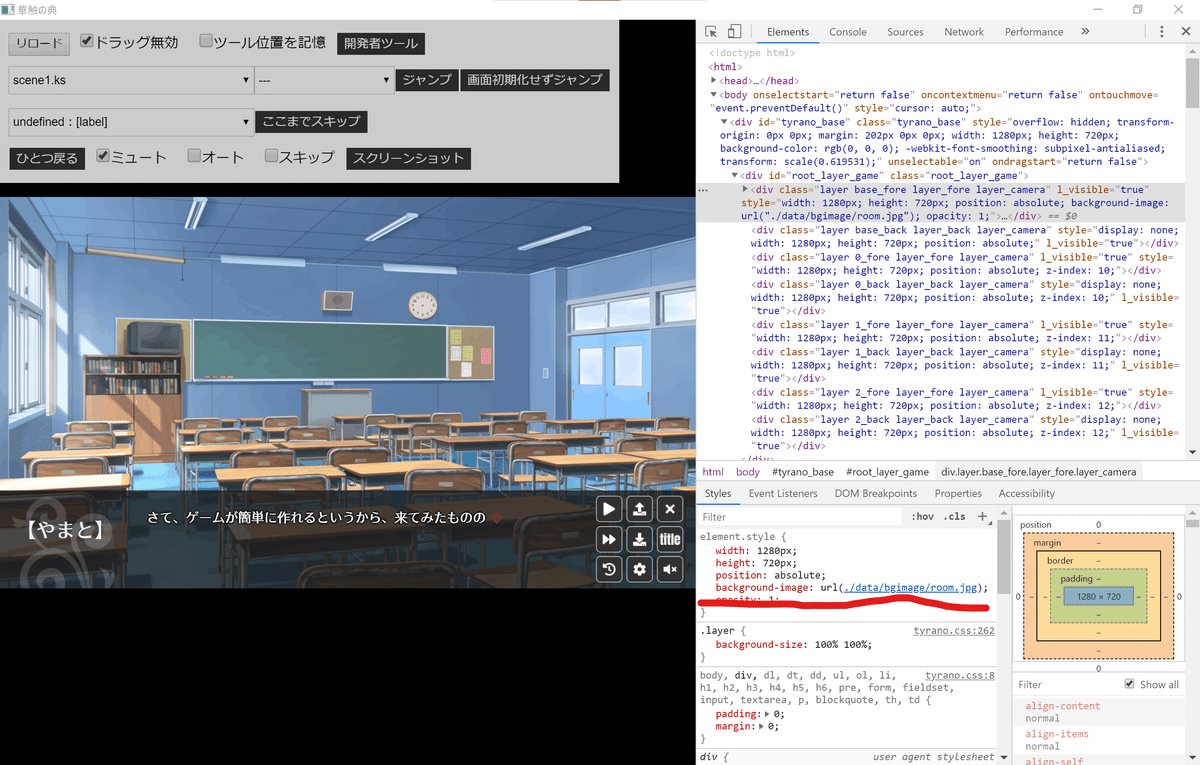The width and height of the screenshot is (1200, 765).
Task: Click the 画面初期化せずジャンプ button
Action: point(535,80)
